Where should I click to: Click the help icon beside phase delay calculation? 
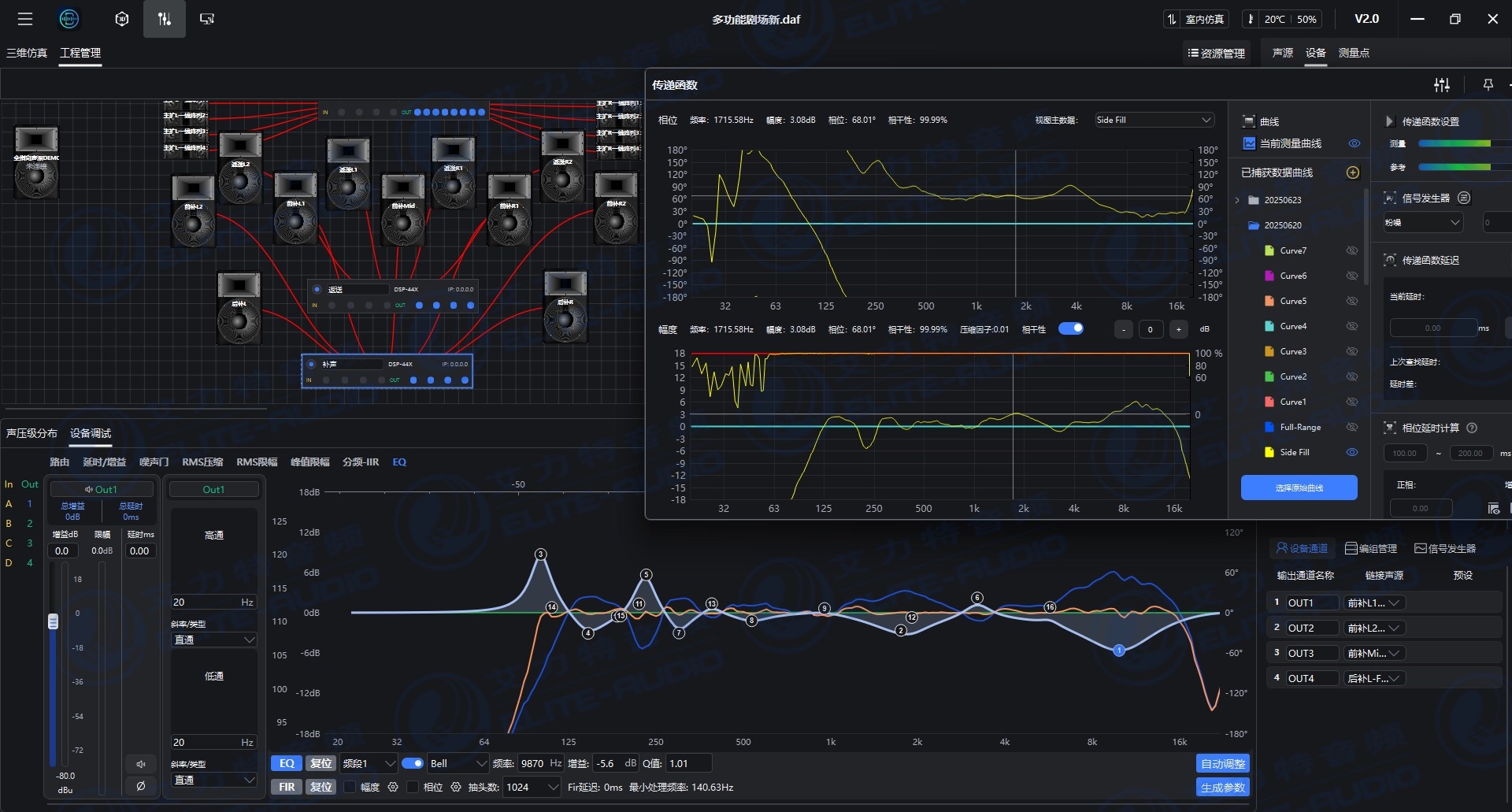1472,428
